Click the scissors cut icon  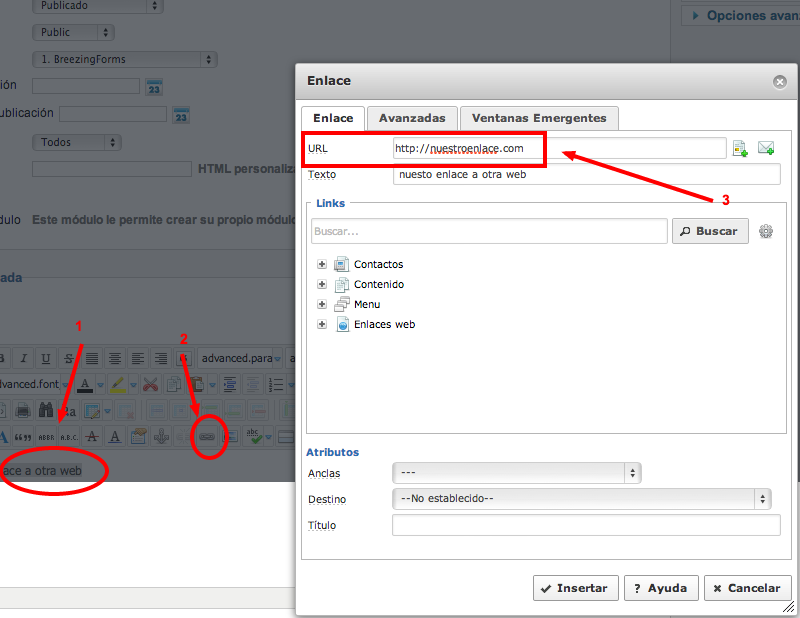pos(151,384)
